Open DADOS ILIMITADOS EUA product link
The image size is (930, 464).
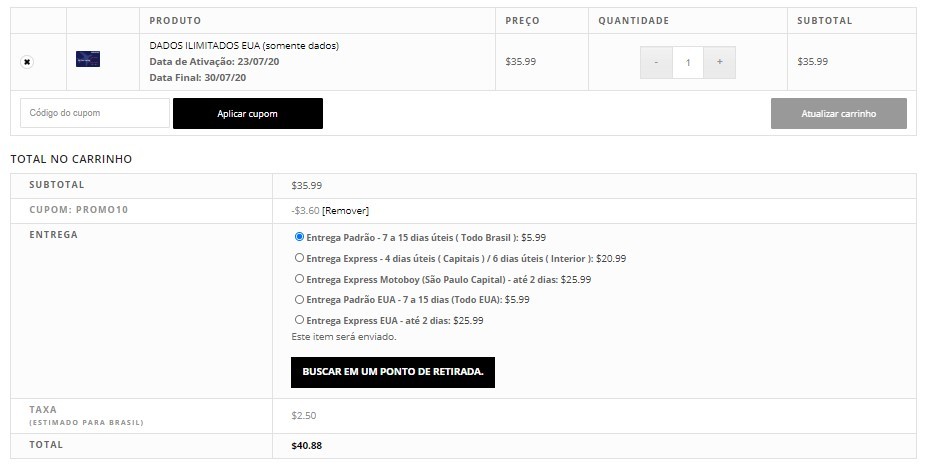point(244,46)
